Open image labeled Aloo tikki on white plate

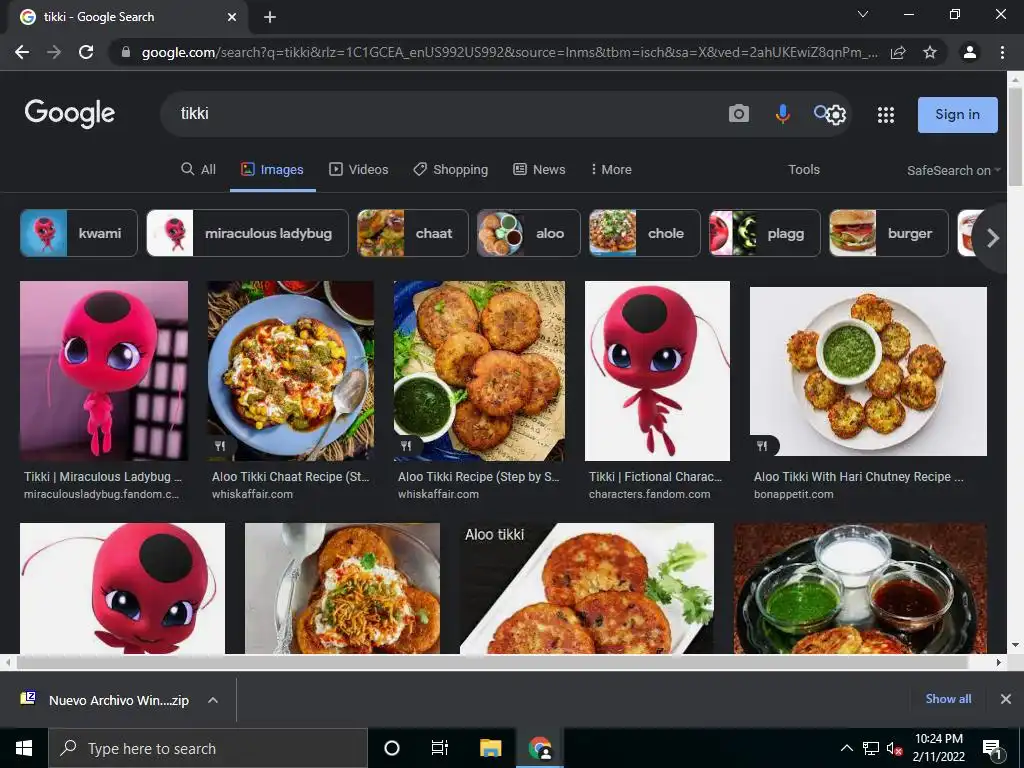click(586, 588)
